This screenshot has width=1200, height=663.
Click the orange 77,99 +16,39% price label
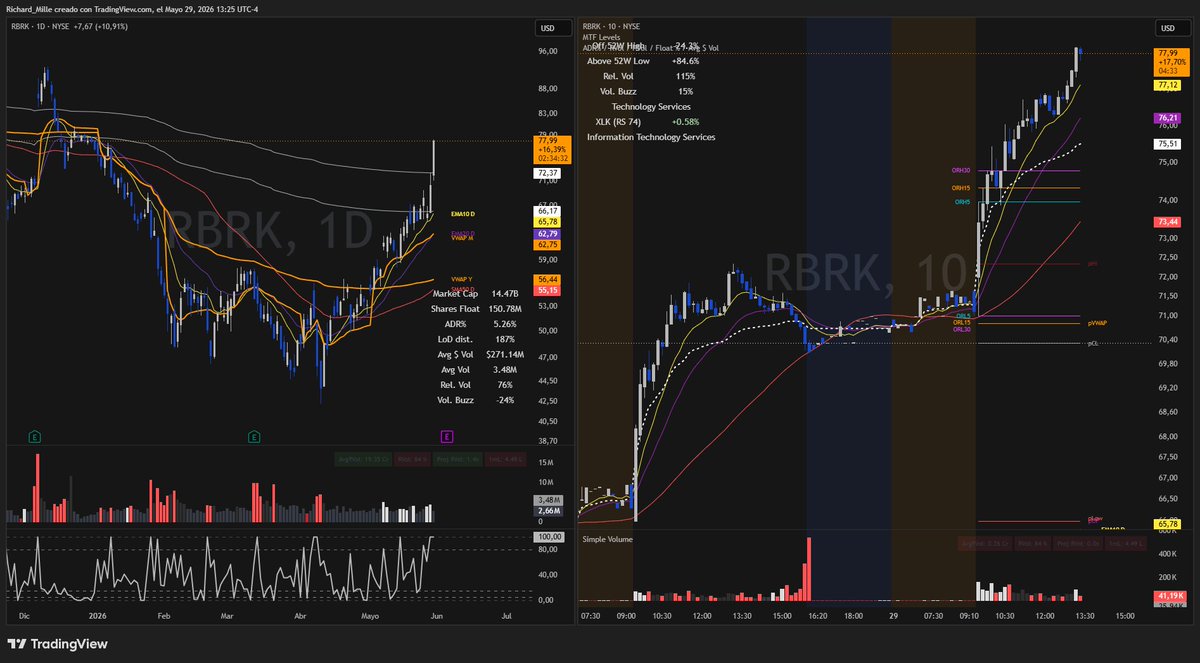[x=553, y=149]
